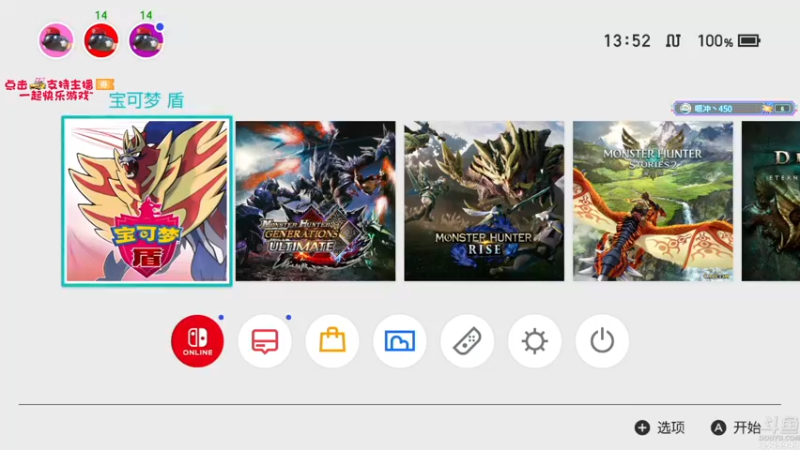Click the 开始 start button

pyautogui.click(x=736, y=428)
